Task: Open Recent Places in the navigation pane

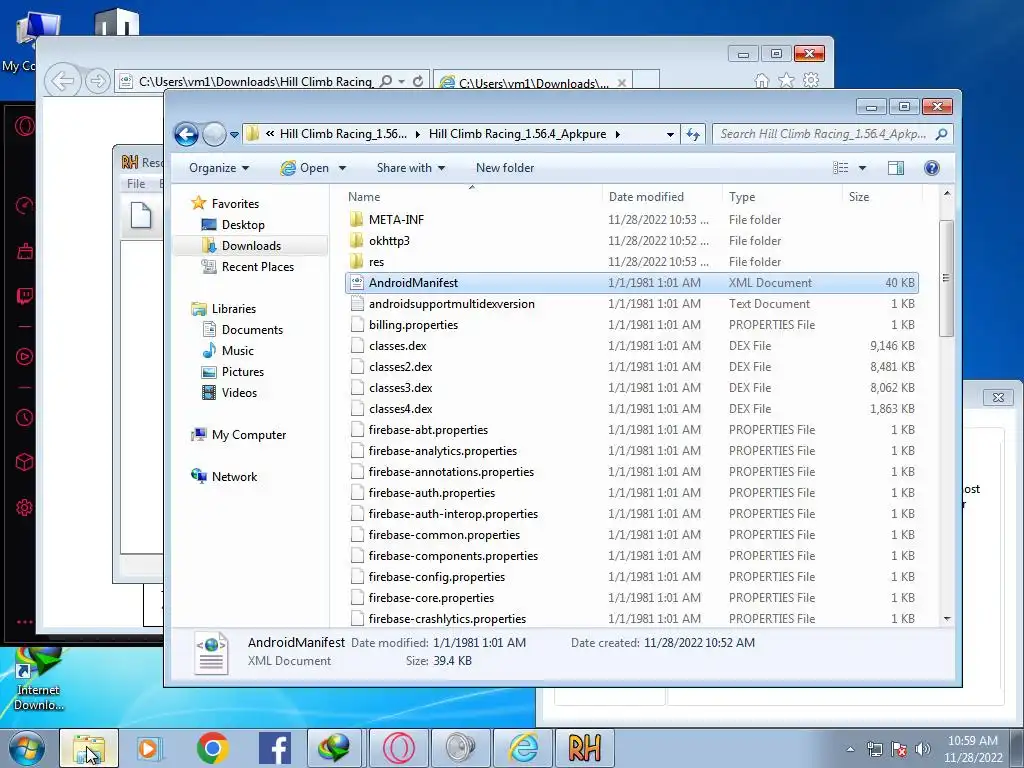Action: pyautogui.click(x=257, y=266)
